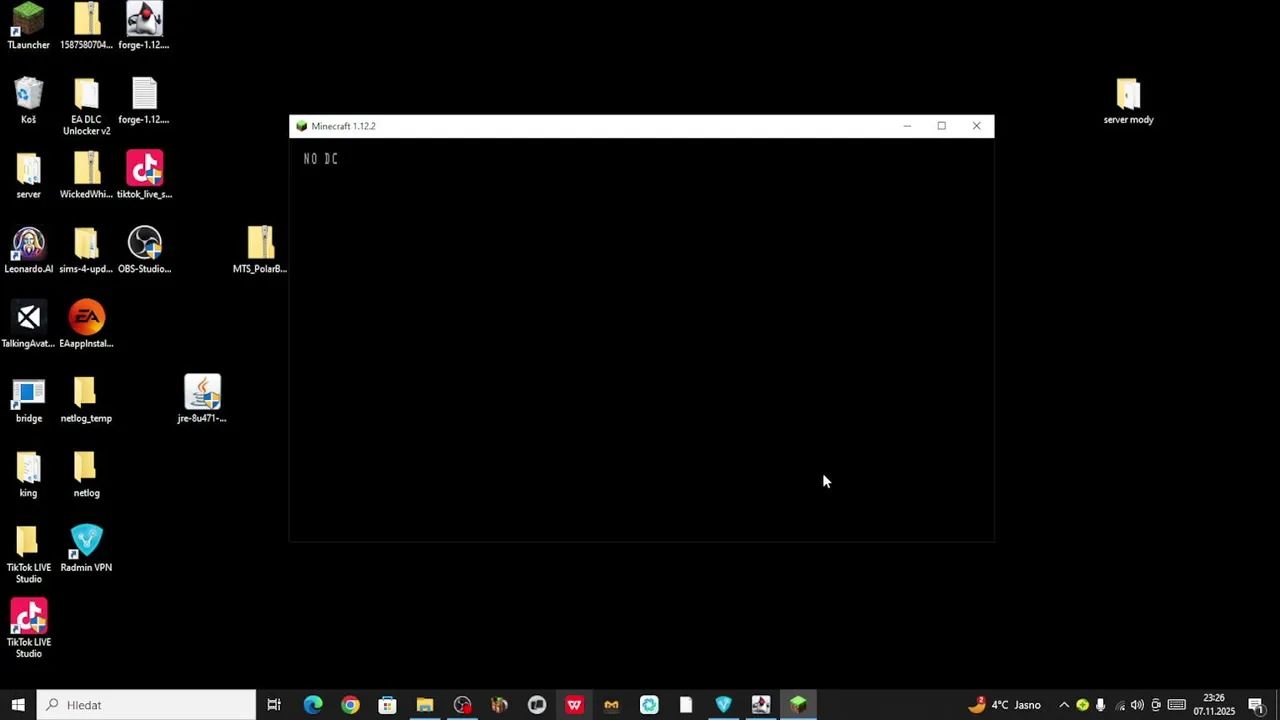1280x720 pixels.
Task: Click the "NO DC" text in Minecraft
Action: 321,159
